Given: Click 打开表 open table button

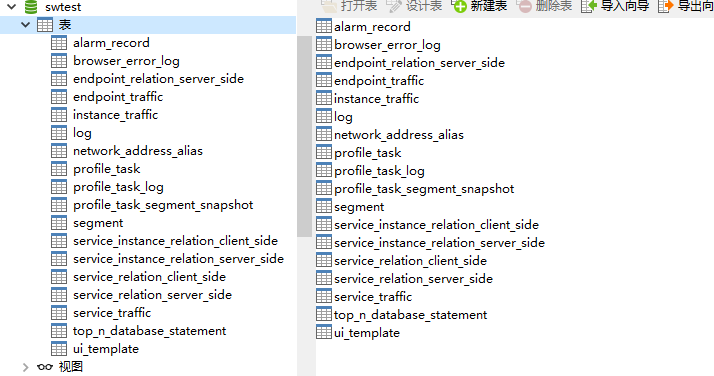Looking at the screenshot, I should pyautogui.click(x=349, y=6).
